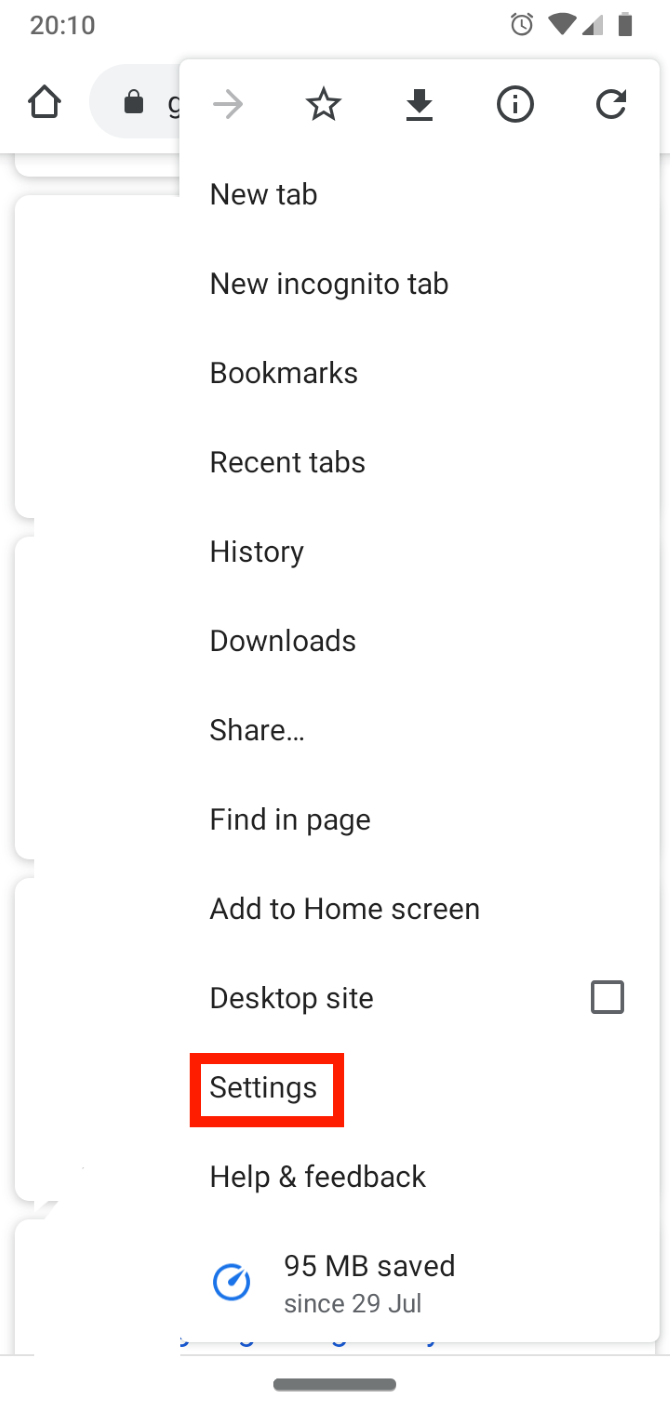This screenshot has height=1414, width=670.
Task: Open Settings
Action: coord(264,1087)
